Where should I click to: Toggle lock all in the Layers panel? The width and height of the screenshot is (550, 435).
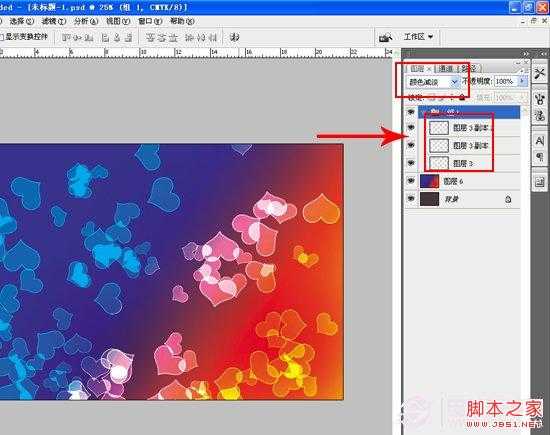click(x=462, y=98)
